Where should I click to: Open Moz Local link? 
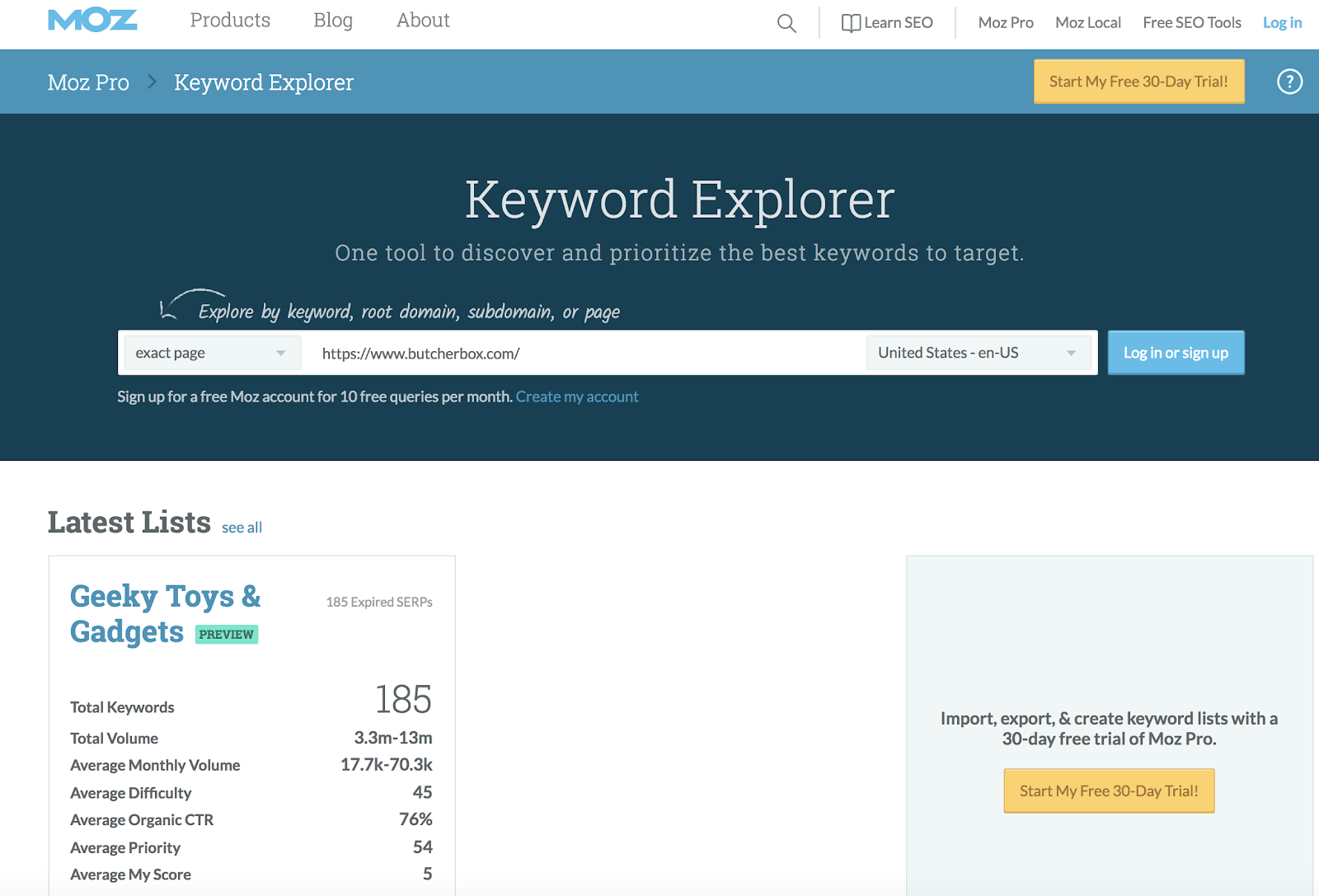pos(1087,23)
